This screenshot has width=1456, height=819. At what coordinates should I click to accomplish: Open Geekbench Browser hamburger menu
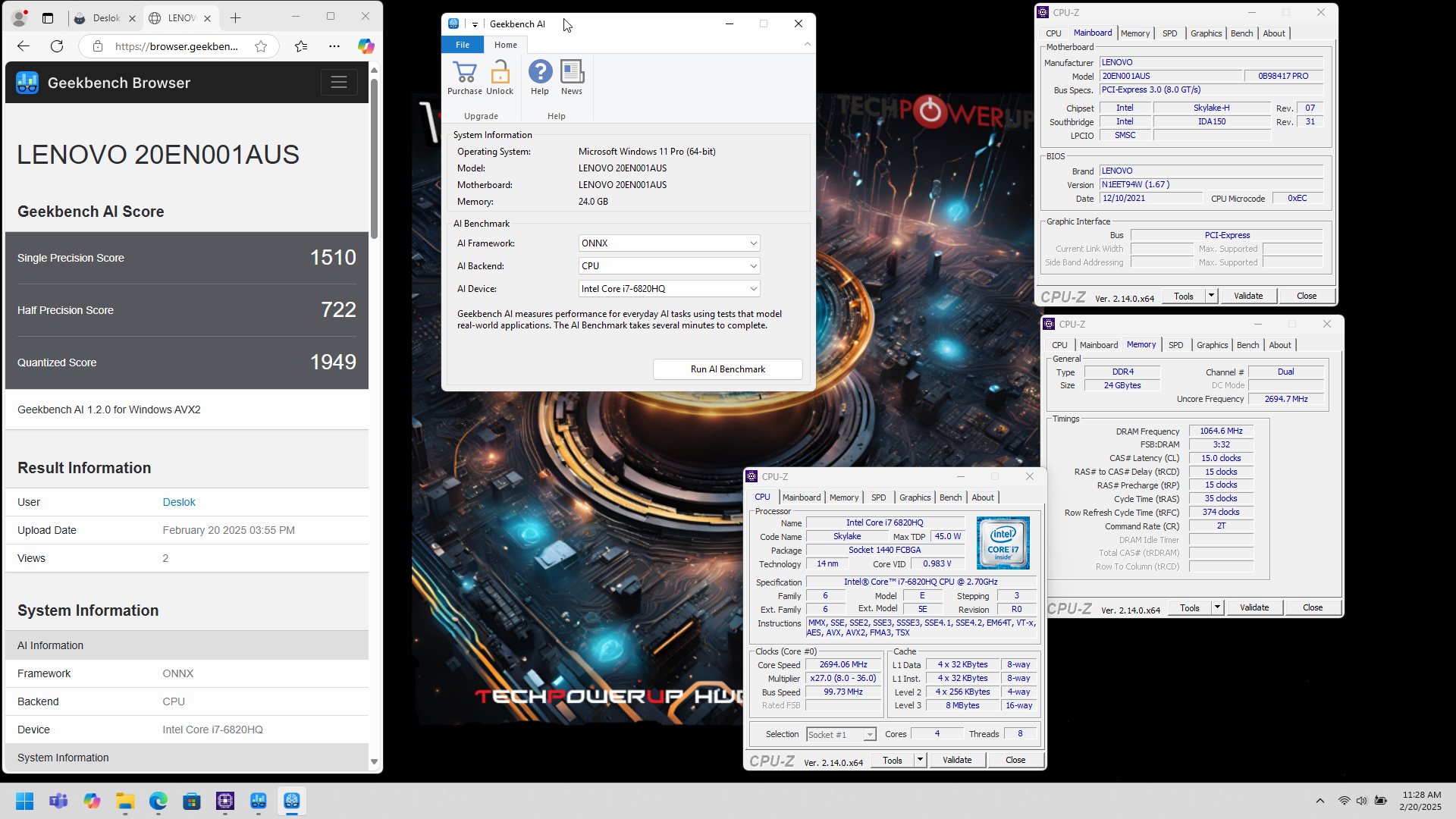(339, 82)
